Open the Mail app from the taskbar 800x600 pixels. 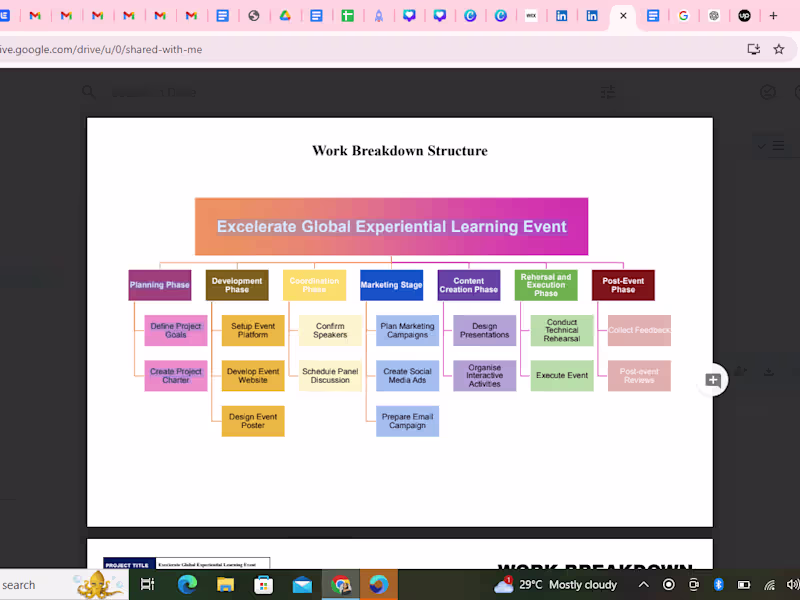pyautogui.click(x=302, y=584)
